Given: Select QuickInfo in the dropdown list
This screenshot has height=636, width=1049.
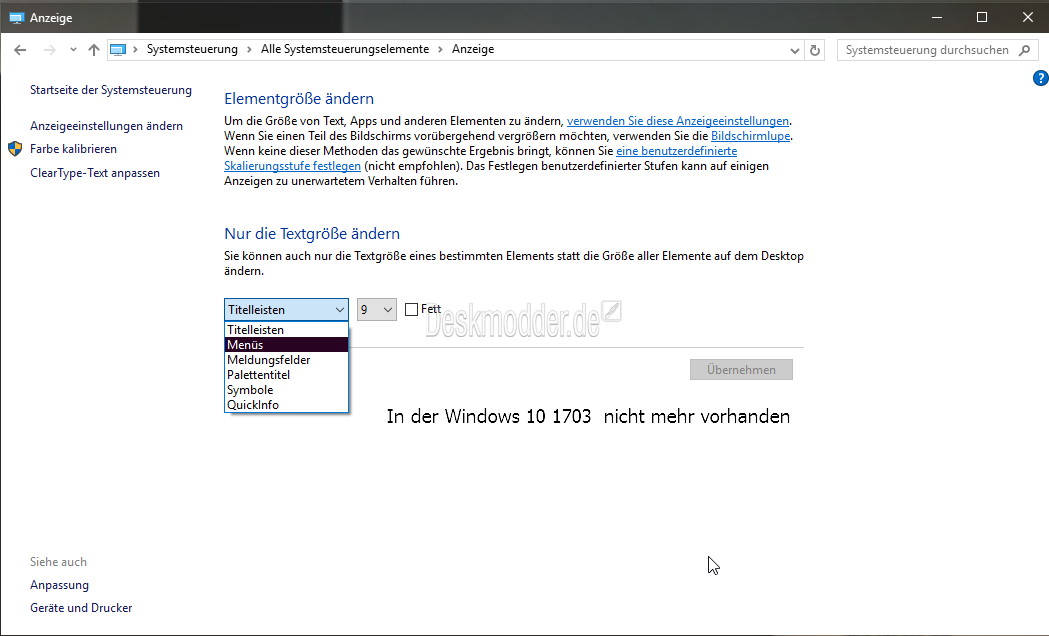Looking at the screenshot, I should pyautogui.click(x=286, y=405).
